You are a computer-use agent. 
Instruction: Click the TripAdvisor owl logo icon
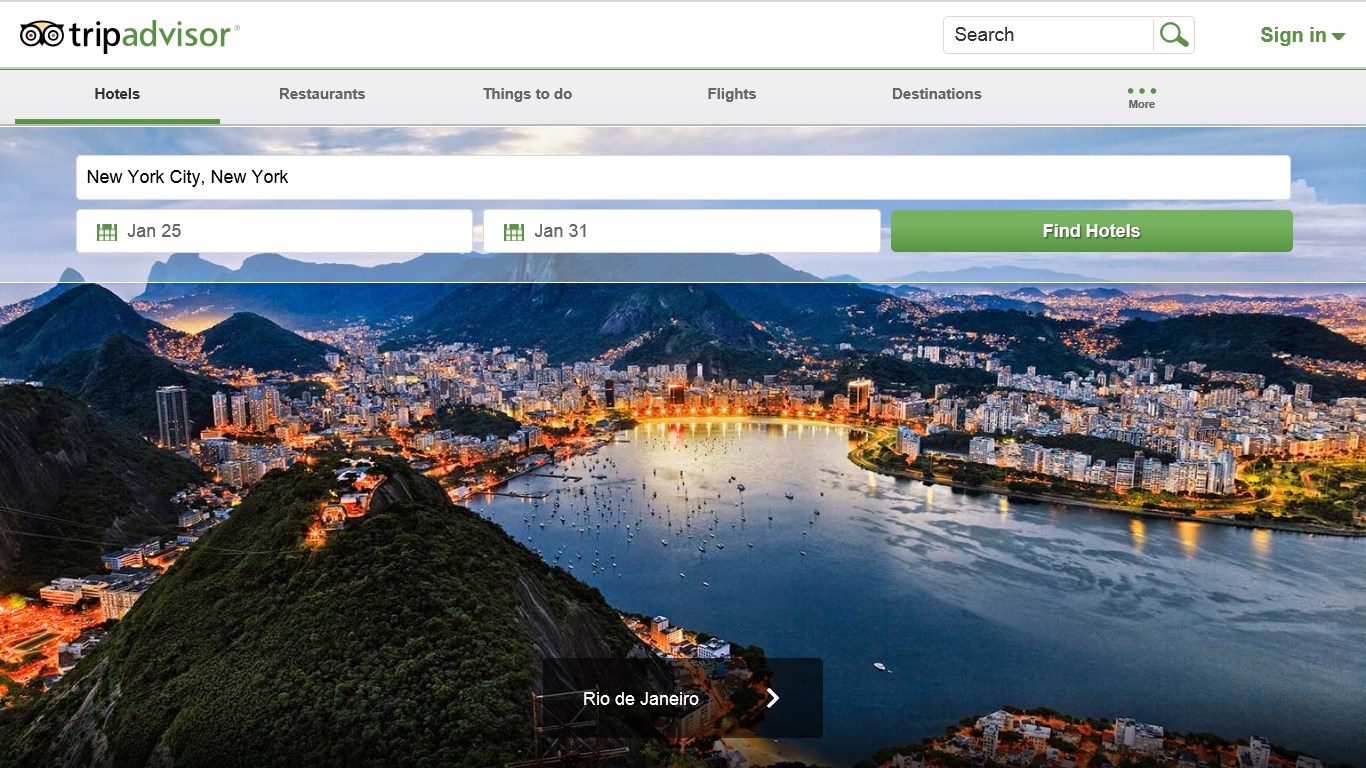[x=42, y=35]
